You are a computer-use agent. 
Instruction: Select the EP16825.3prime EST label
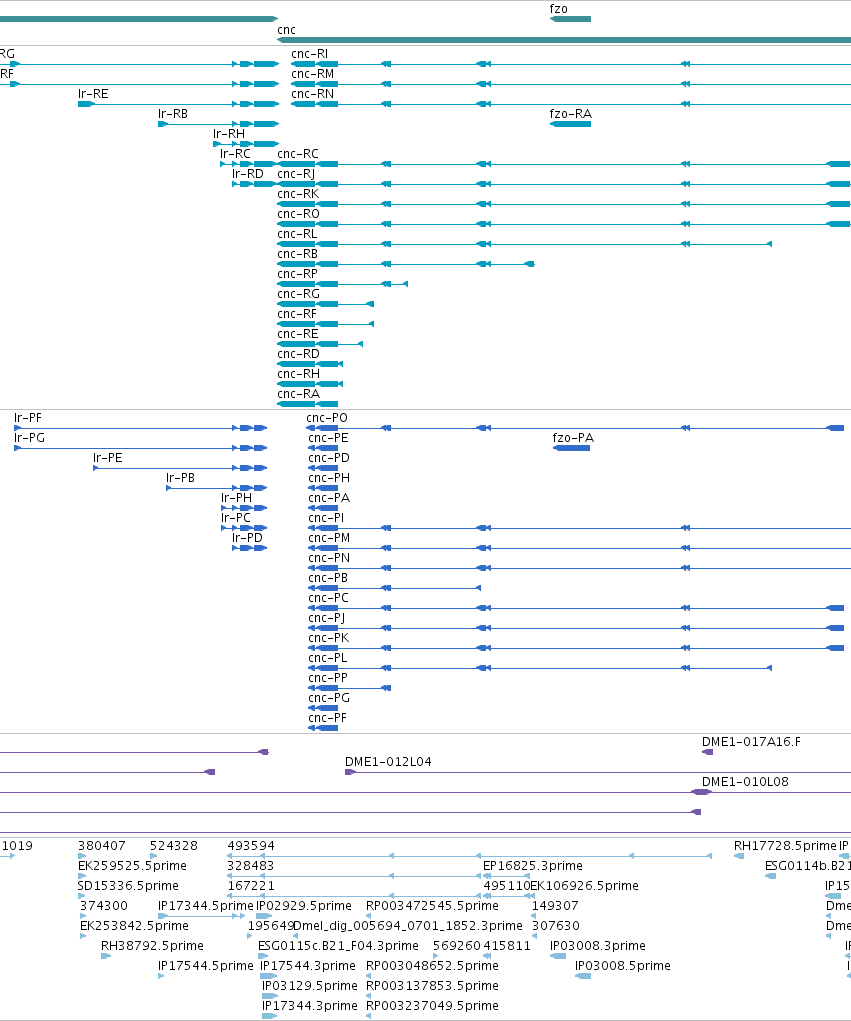533,866
